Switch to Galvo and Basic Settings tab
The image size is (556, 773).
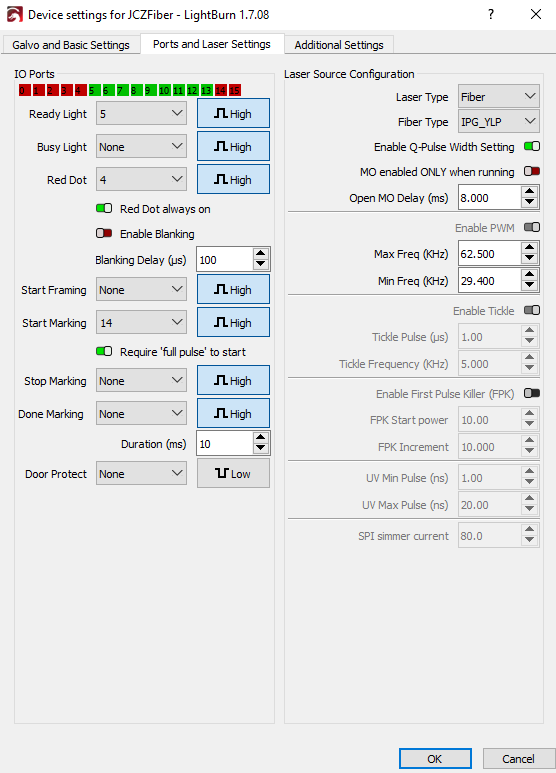(x=71, y=45)
